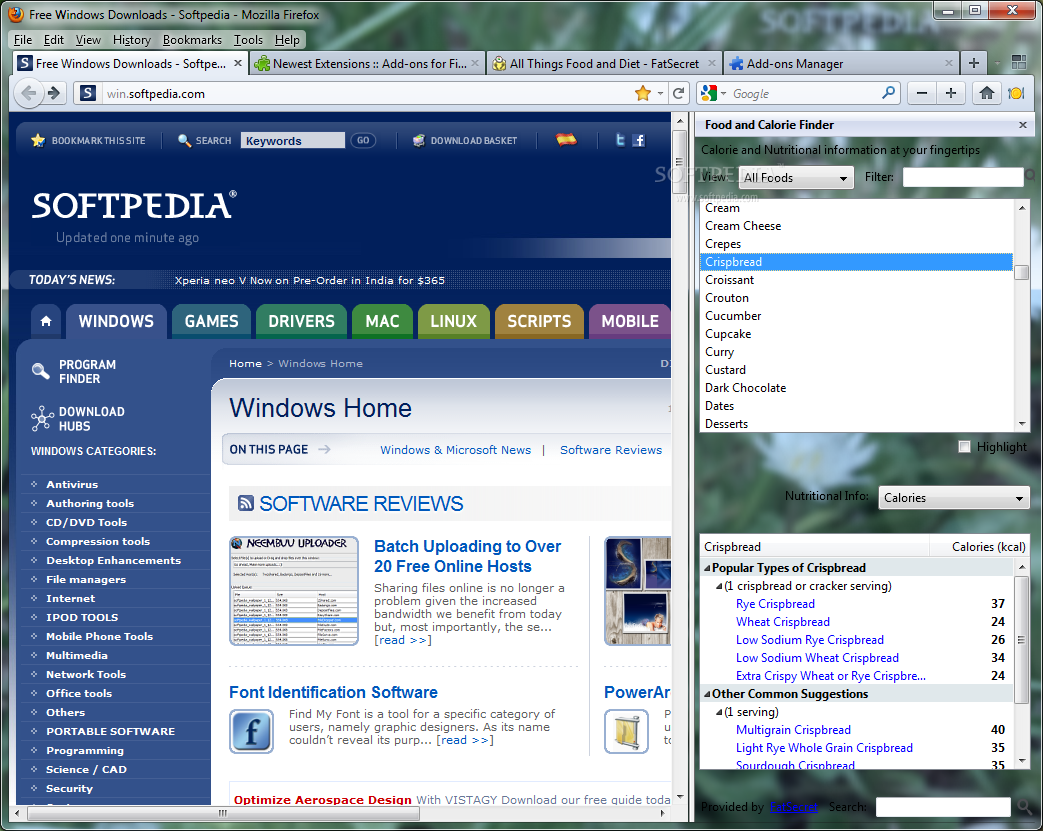Click the Filter text field
This screenshot has height=831, width=1043.
(x=963, y=177)
